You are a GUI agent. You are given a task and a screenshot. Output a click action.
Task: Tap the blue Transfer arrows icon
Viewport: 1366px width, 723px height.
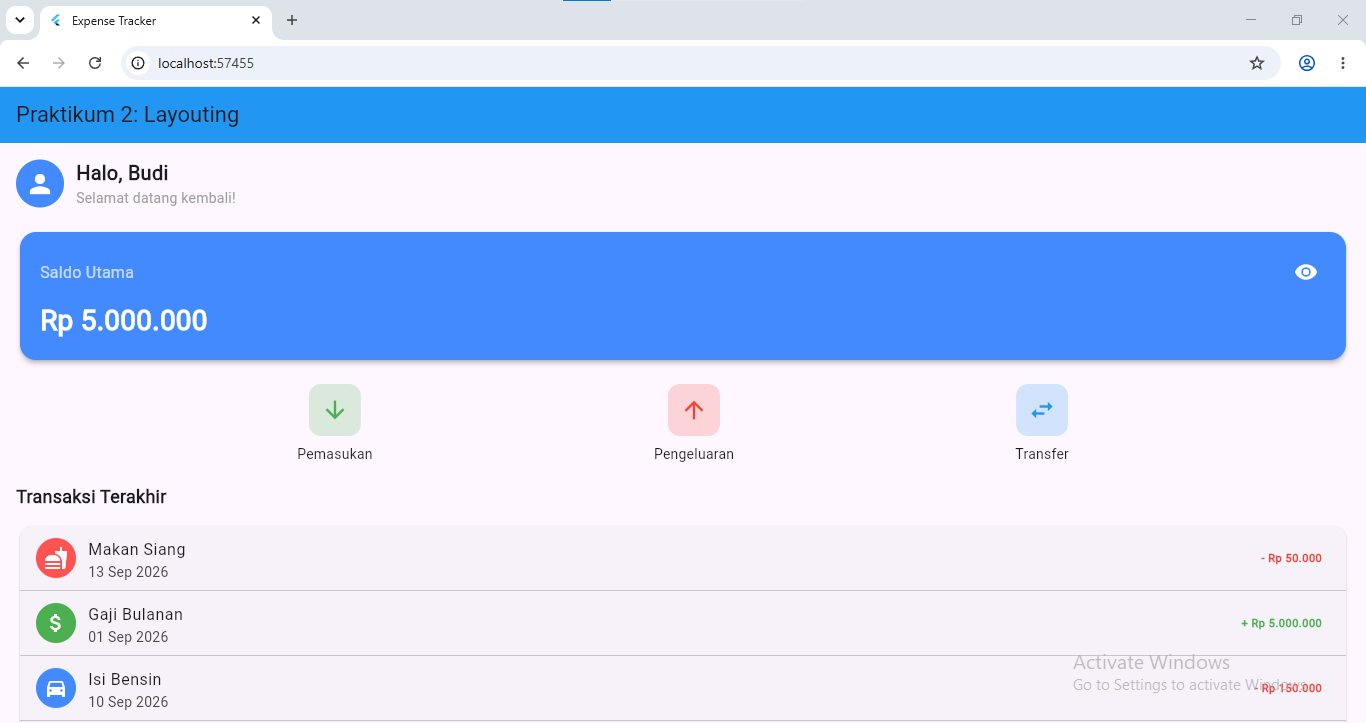click(1042, 410)
